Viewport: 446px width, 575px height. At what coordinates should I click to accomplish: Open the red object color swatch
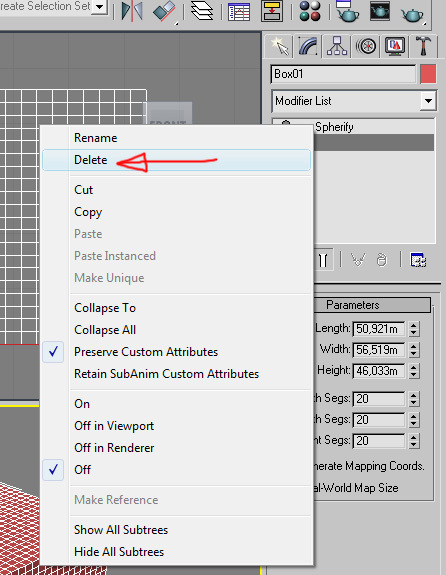(x=428, y=74)
